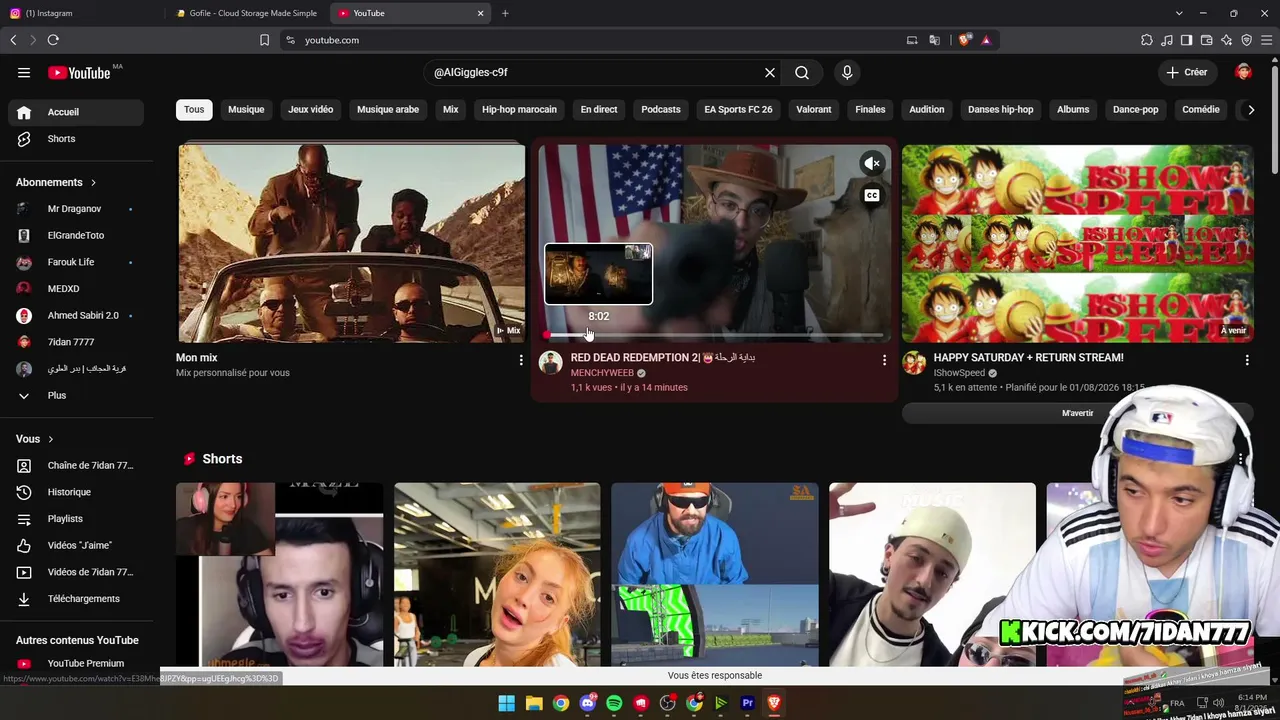
Task: Expand the Vous section
Action: tap(35, 439)
